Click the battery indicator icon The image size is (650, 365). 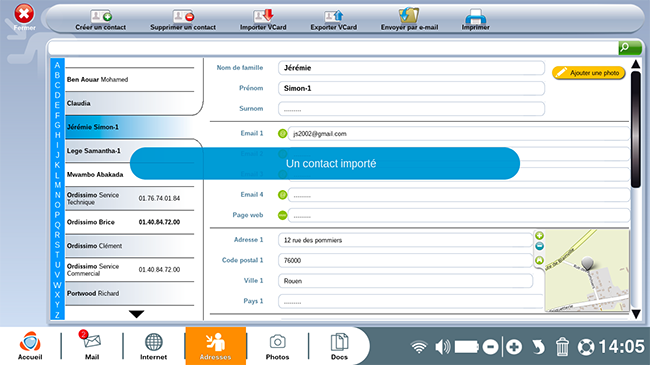[467, 347]
